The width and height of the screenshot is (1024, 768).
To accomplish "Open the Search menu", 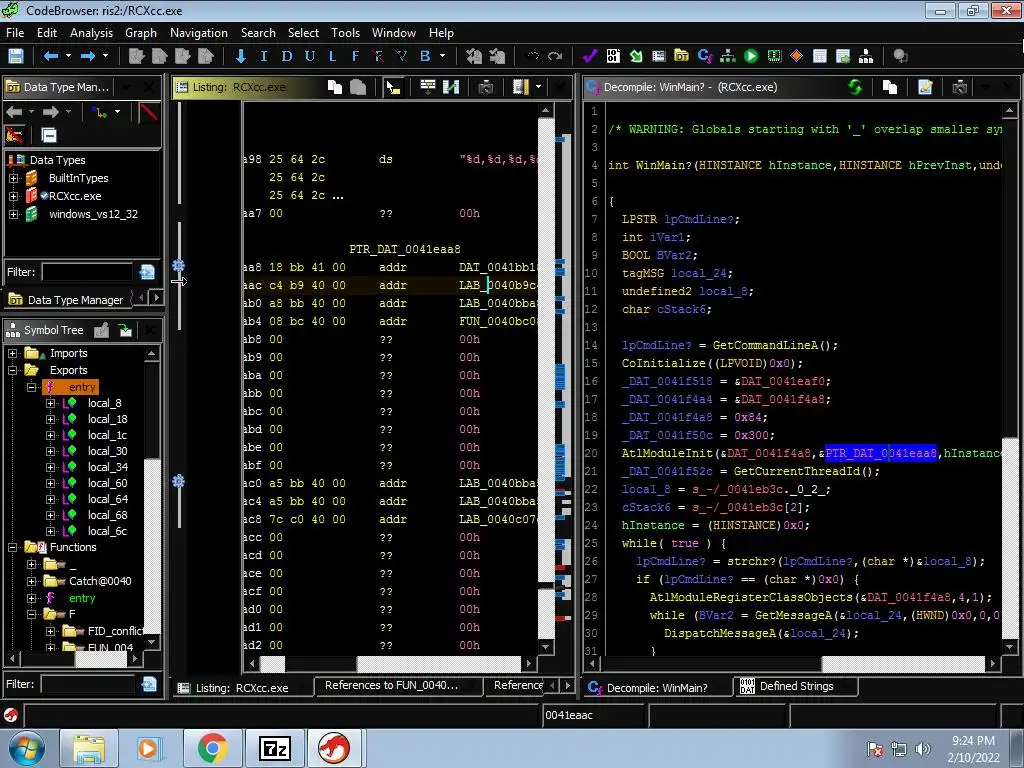I will coord(258,33).
